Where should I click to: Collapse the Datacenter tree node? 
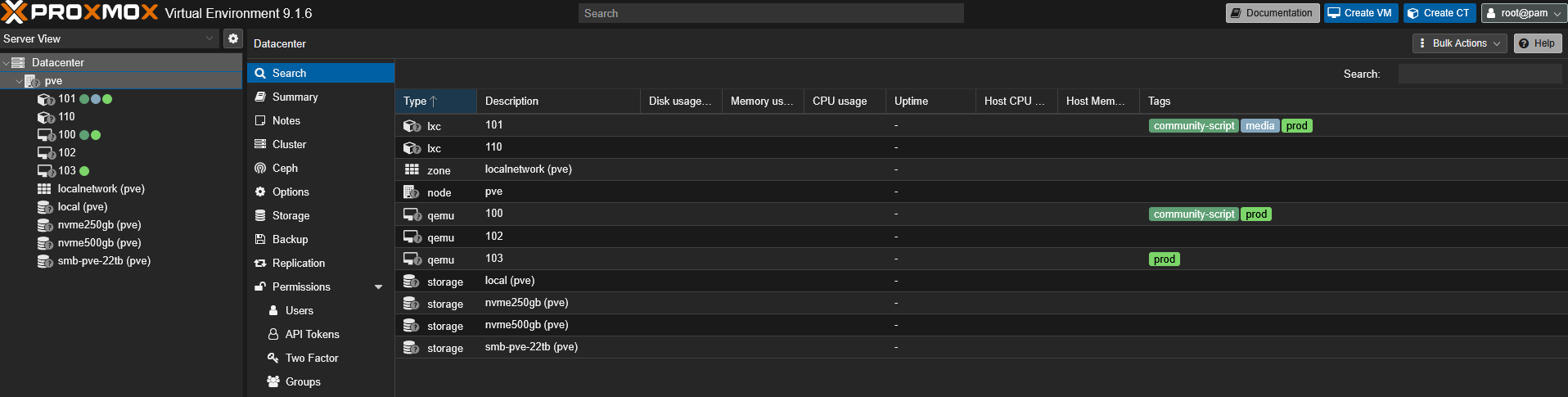(6, 63)
